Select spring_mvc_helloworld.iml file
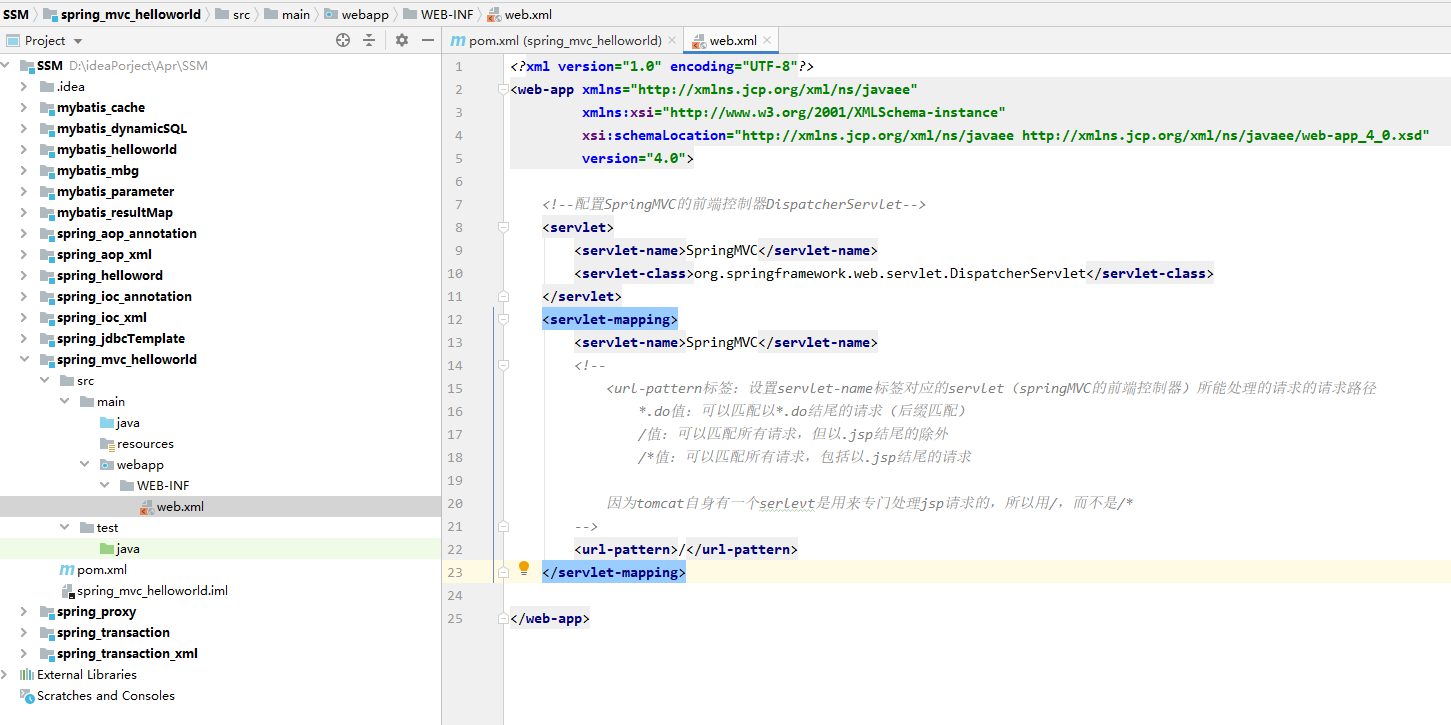1451x725 pixels. 152,591
